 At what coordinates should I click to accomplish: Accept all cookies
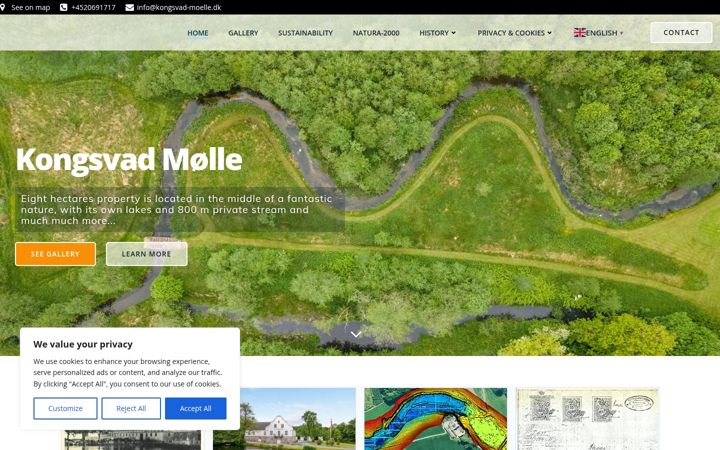pyautogui.click(x=196, y=408)
